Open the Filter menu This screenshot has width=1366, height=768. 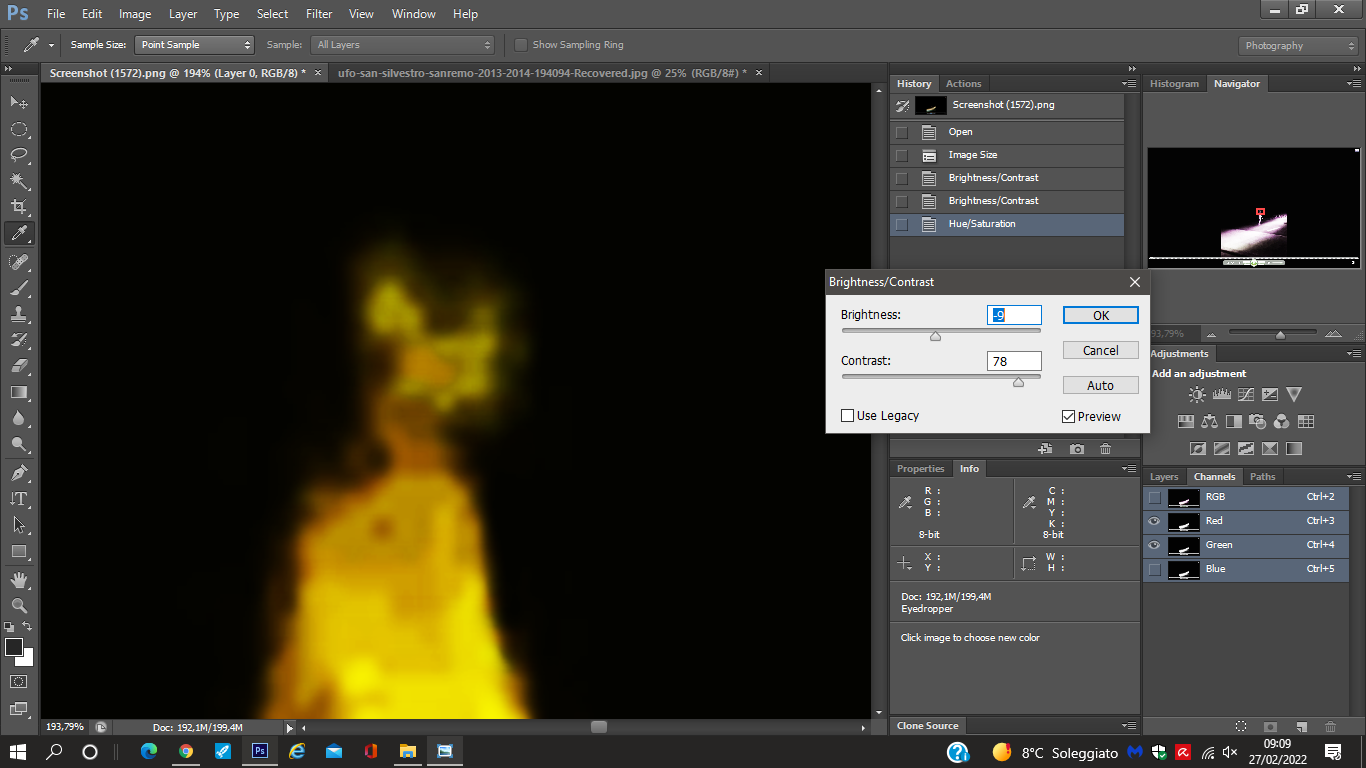[x=319, y=14]
